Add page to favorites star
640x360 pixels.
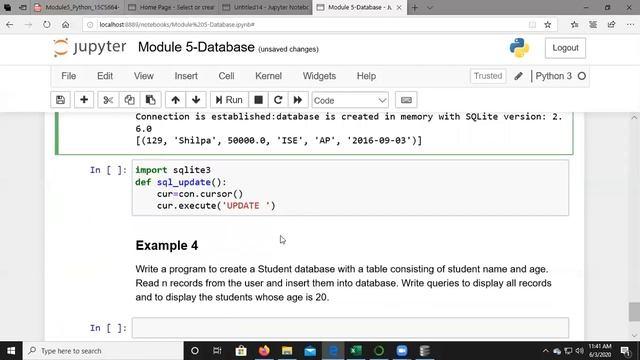tap(548, 24)
